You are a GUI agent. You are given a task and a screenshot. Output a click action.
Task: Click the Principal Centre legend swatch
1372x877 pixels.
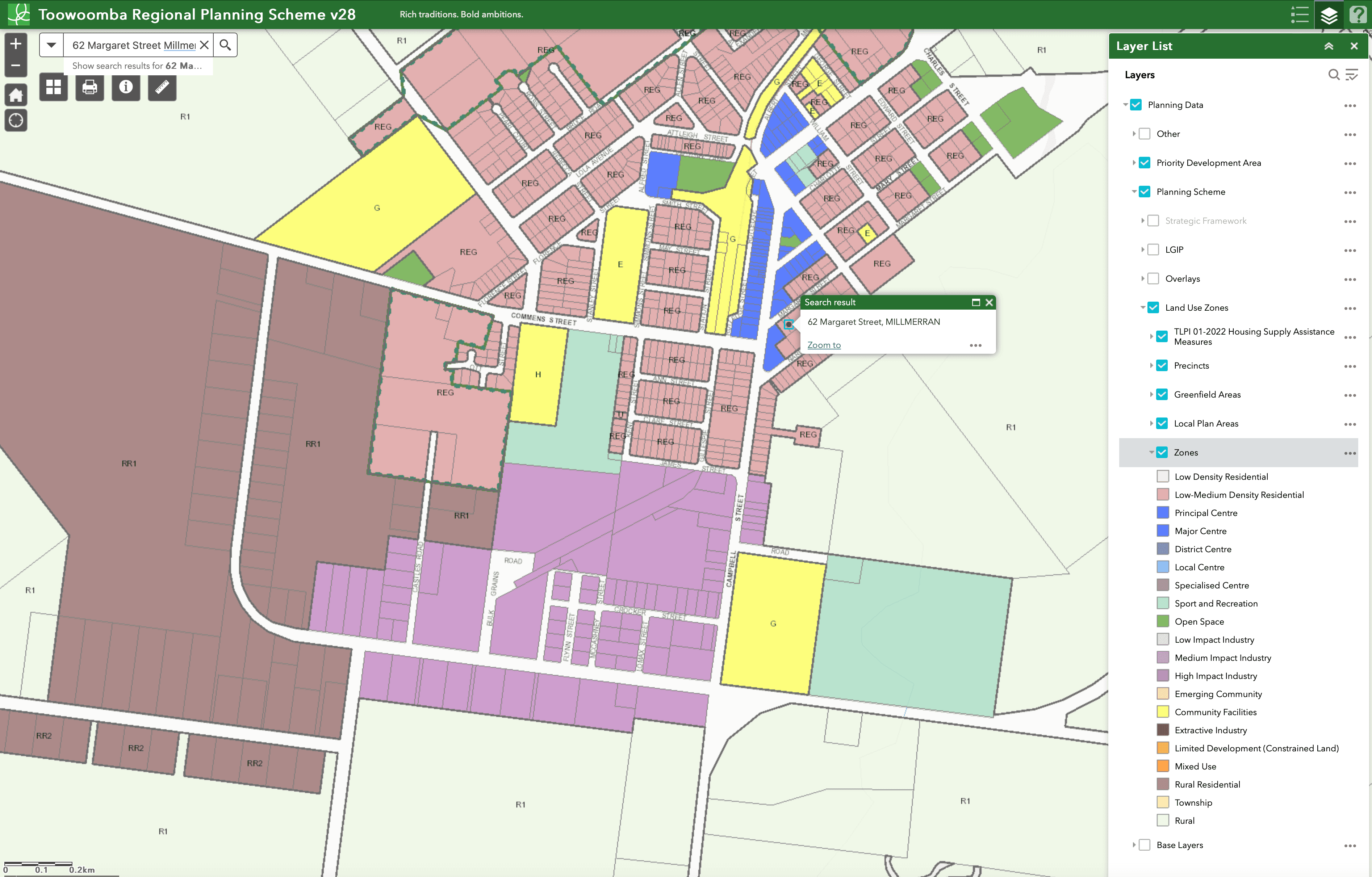pos(1163,512)
